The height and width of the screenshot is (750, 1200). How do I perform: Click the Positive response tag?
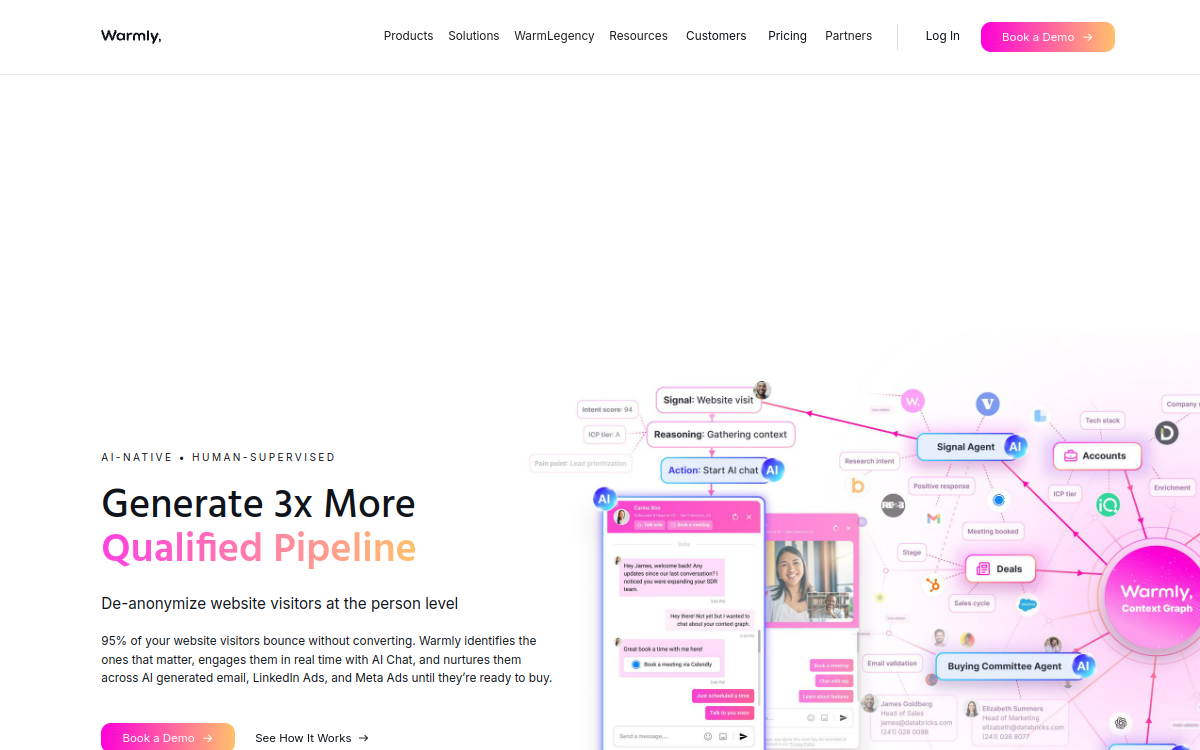(941, 486)
